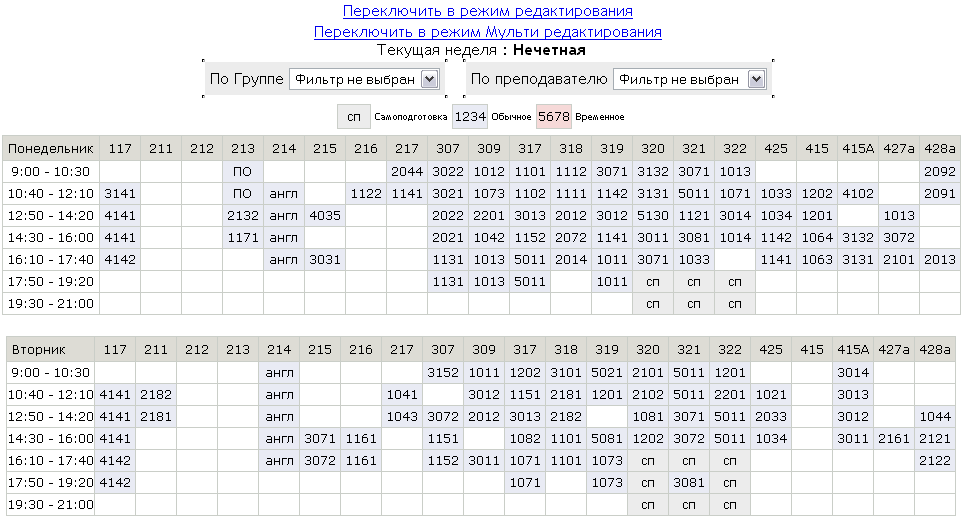Select cell '3072' in Tuesday room 215
The width and height of the screenshot is (964, 523).
[x=320, y=461]
